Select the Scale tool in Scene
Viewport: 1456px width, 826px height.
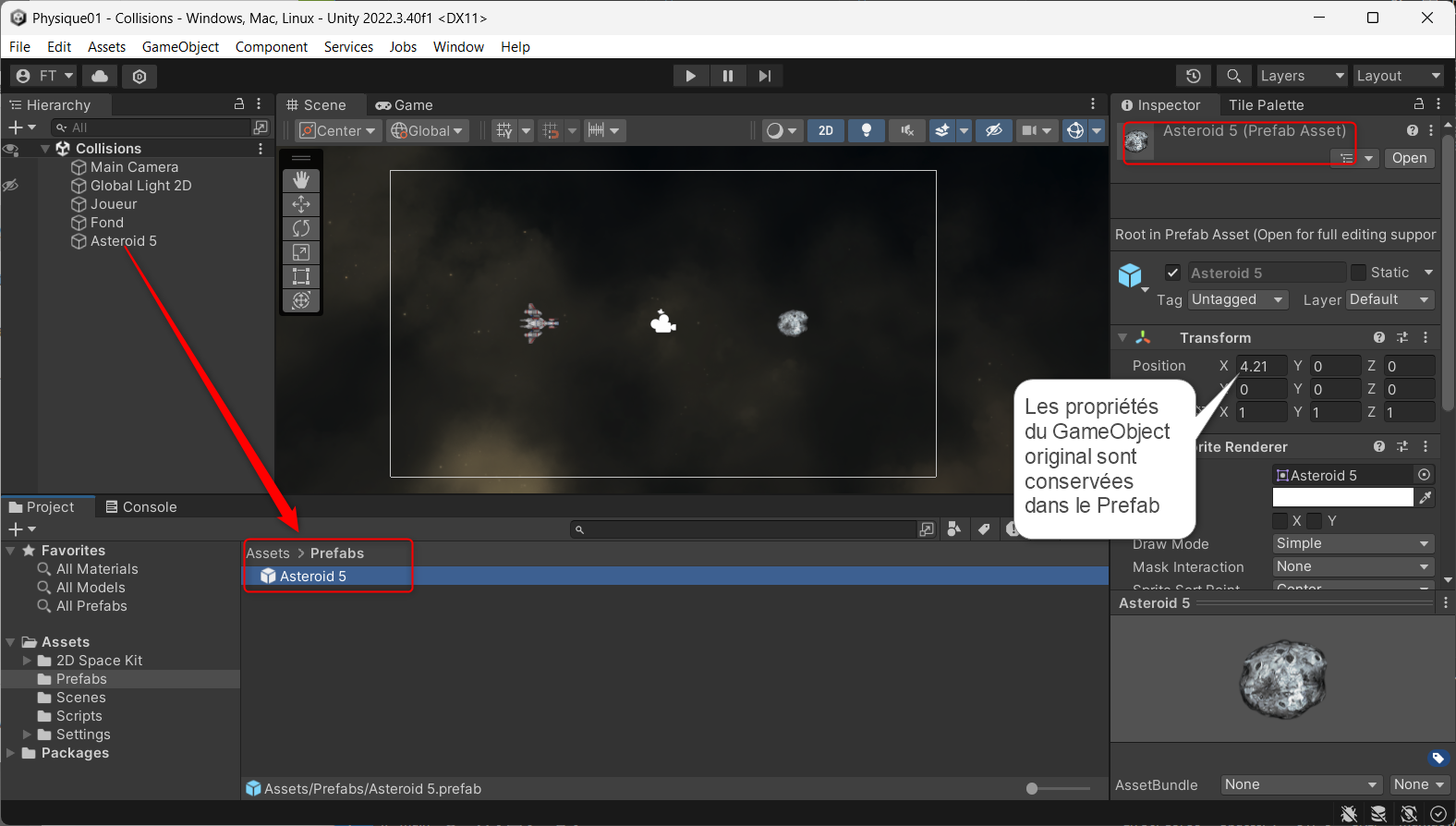[301, 252]
